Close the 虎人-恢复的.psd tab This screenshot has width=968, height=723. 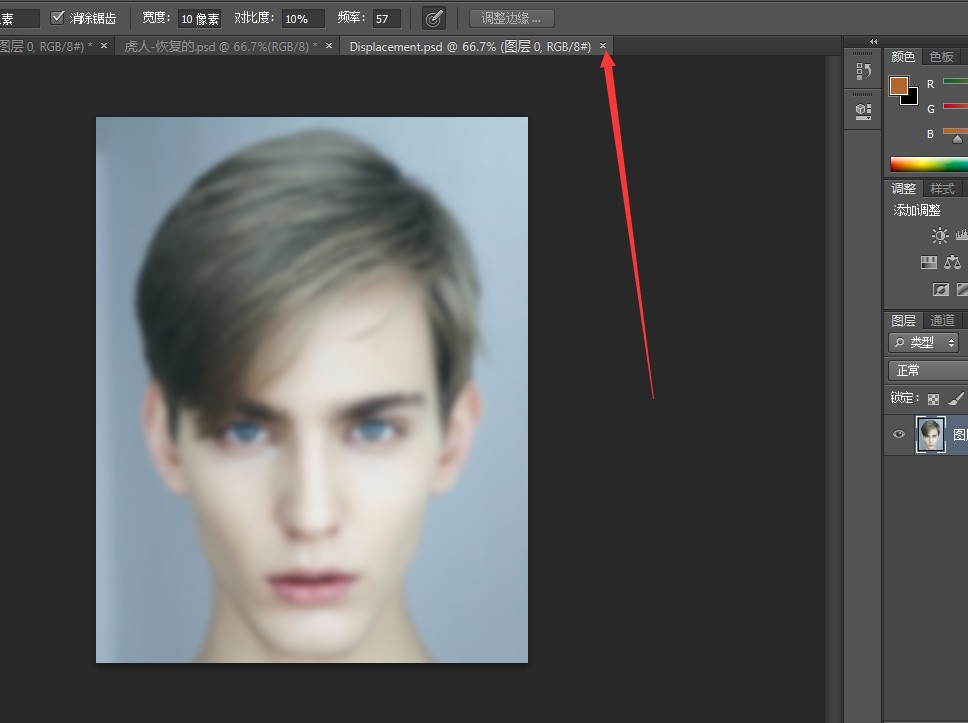pyautogui.click(x=329, y=46)
